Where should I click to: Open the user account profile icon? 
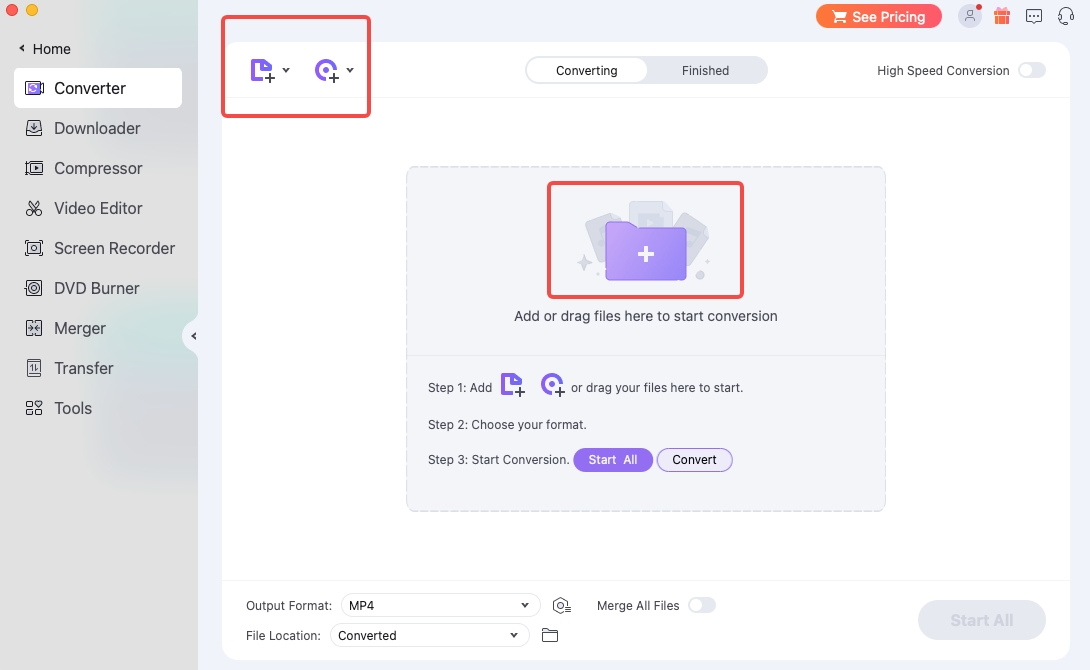(969, 16)
